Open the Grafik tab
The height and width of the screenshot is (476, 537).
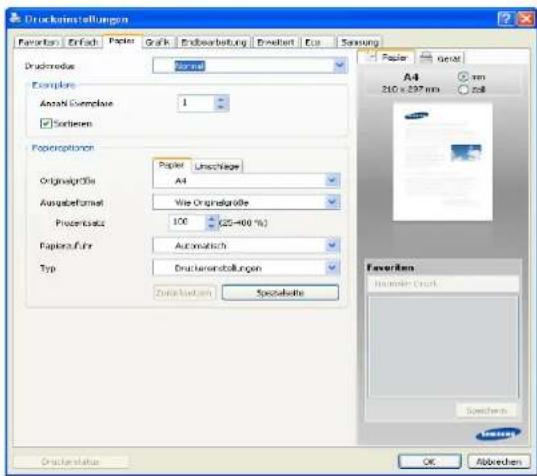pos(158,42)
